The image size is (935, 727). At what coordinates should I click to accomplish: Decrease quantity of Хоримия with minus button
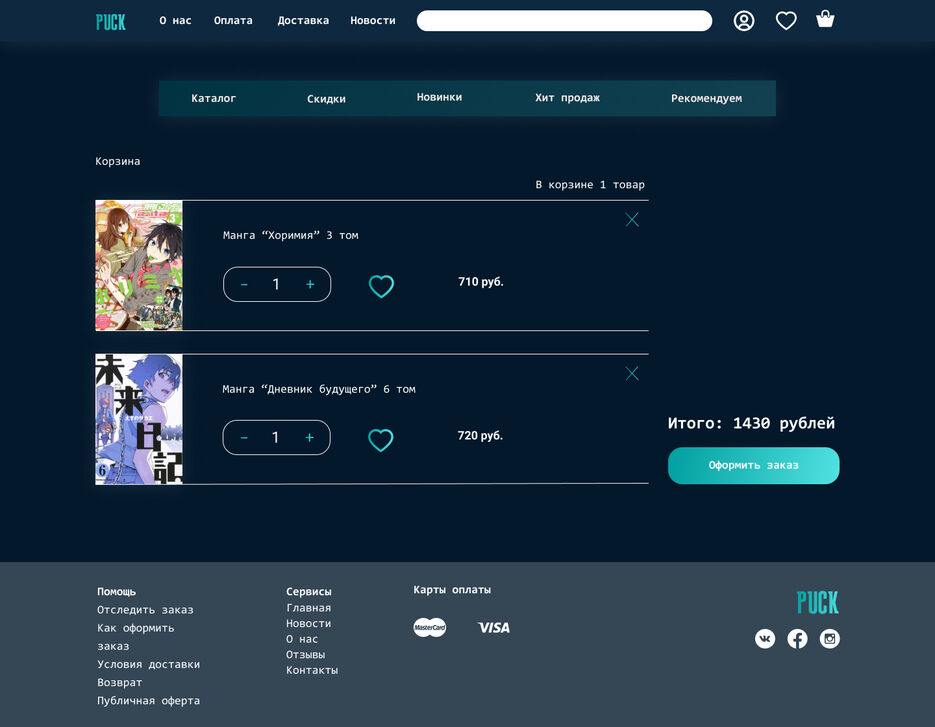pos(244,285)
